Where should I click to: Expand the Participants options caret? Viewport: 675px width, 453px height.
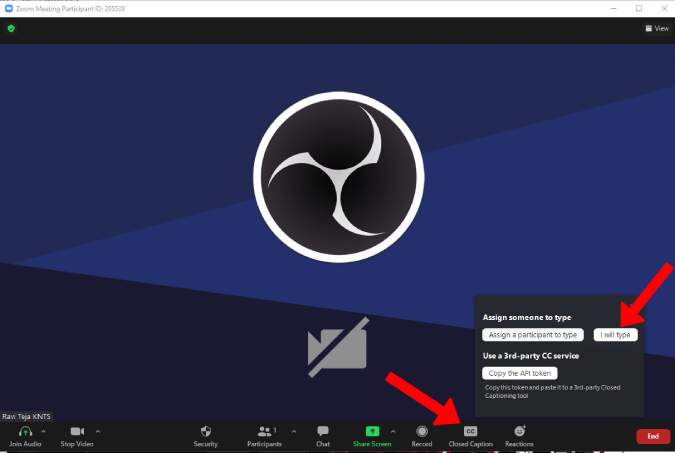click(x=294, y=431)
